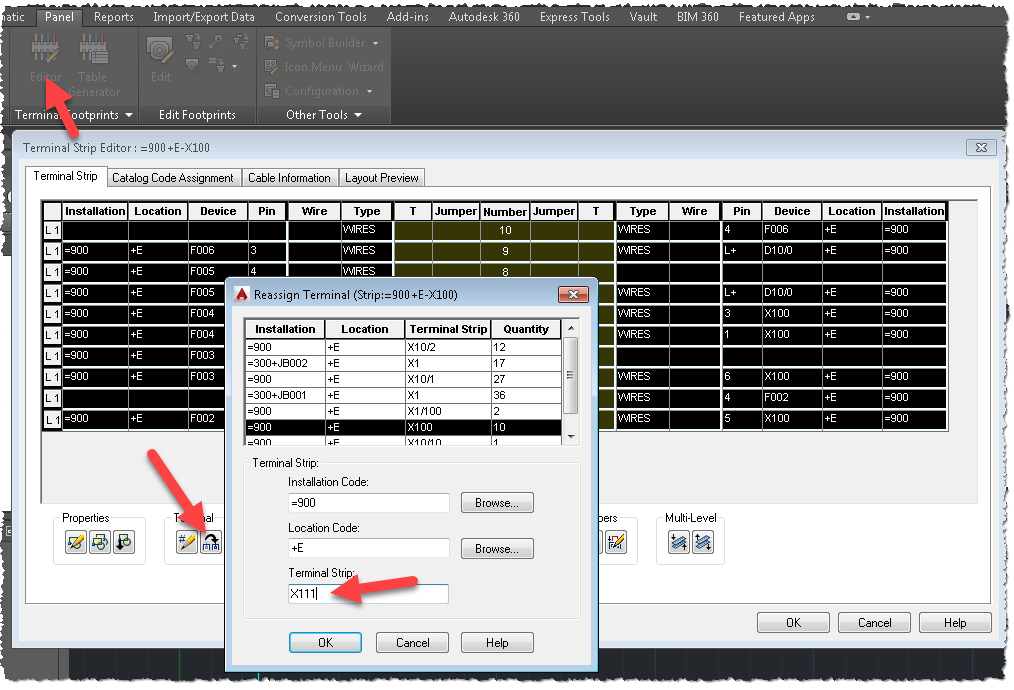Open the Catalog Code Assignment tab
The width and height of the screenshot is (1014, 690).
pos(173,178)
